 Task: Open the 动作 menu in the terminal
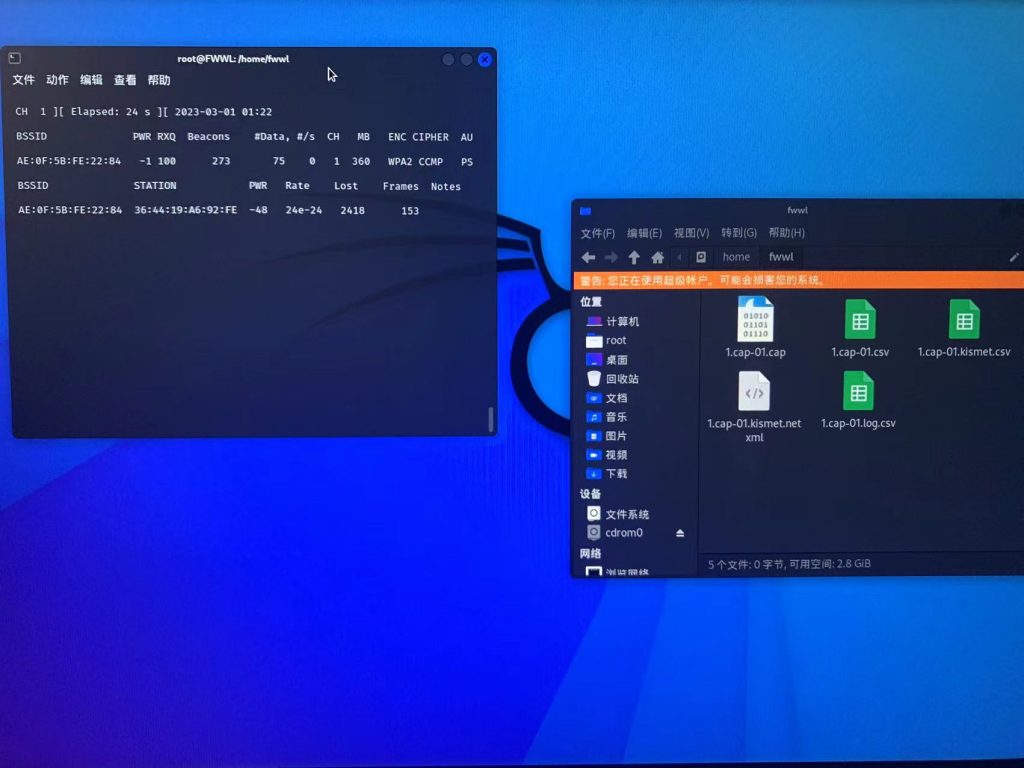tap(57, 80)
